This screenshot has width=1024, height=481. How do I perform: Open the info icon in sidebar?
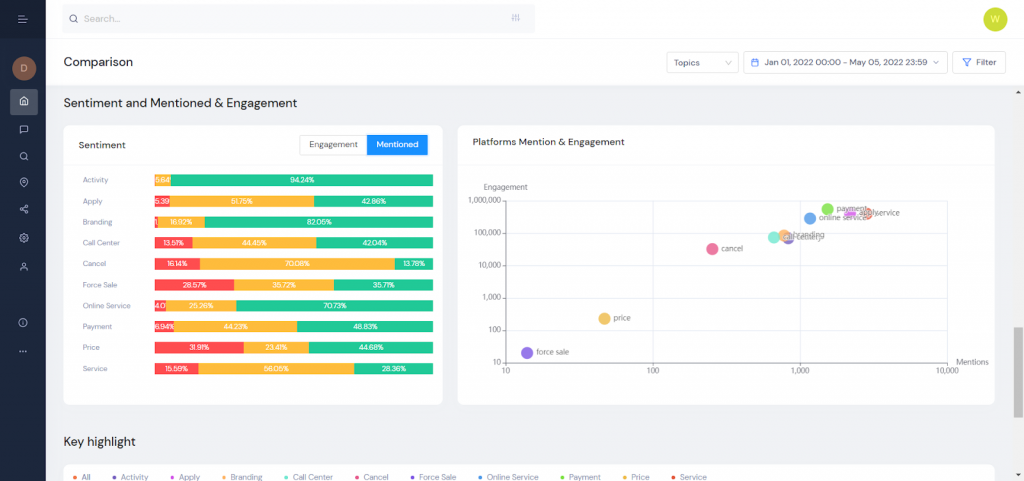(x=24, y=322)
